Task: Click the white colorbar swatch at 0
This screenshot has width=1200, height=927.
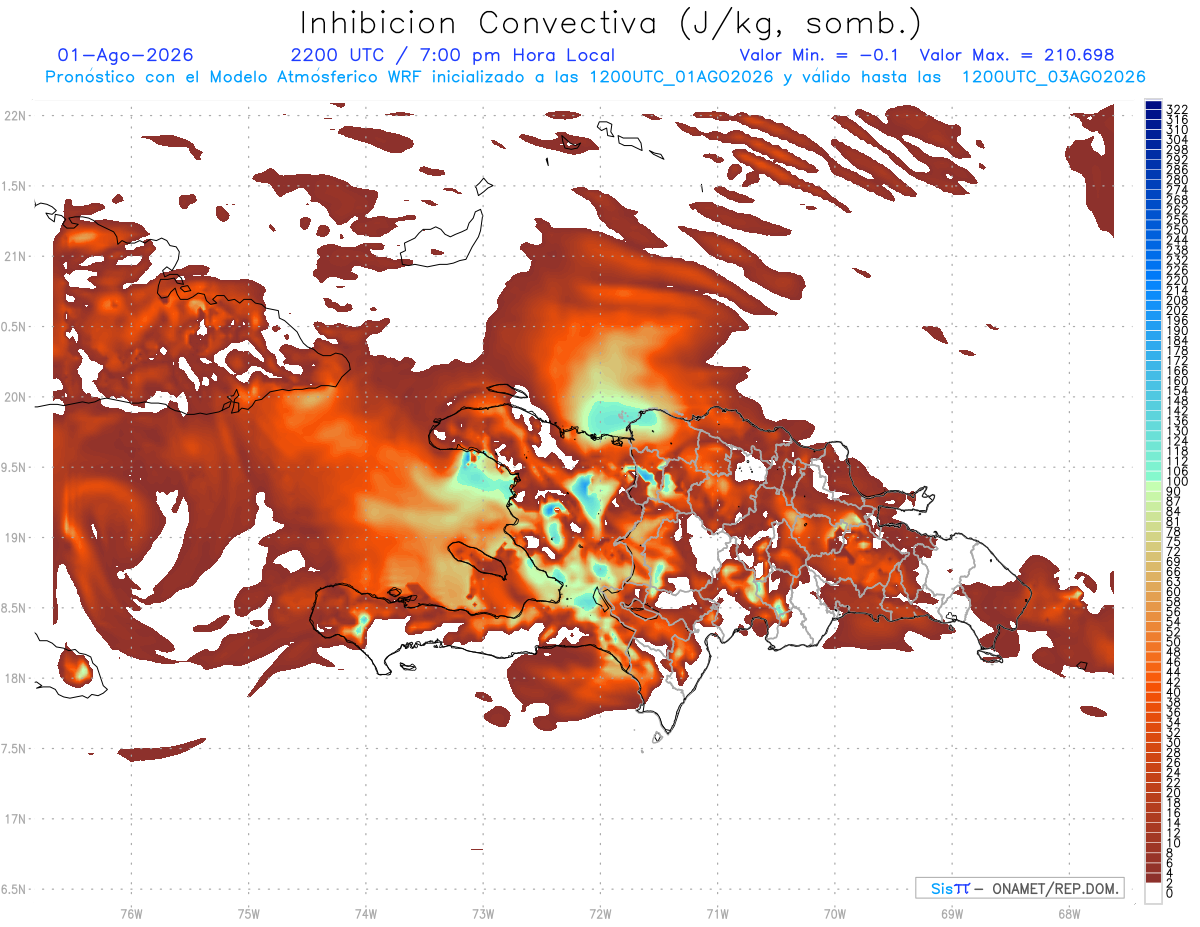Action: click(x=1153, y=894)
